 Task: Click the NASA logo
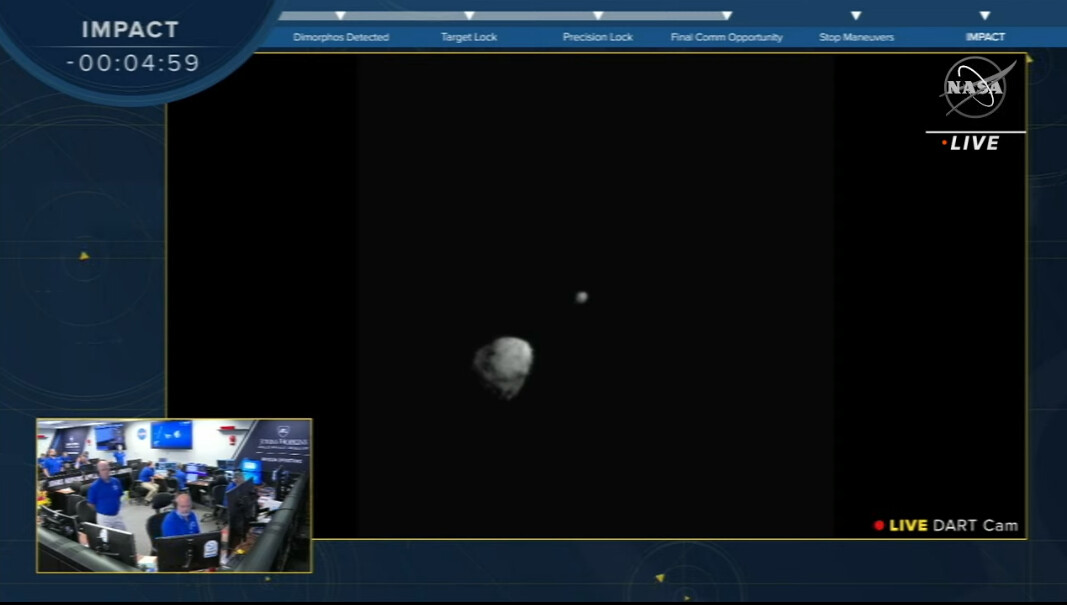(976, 88)
